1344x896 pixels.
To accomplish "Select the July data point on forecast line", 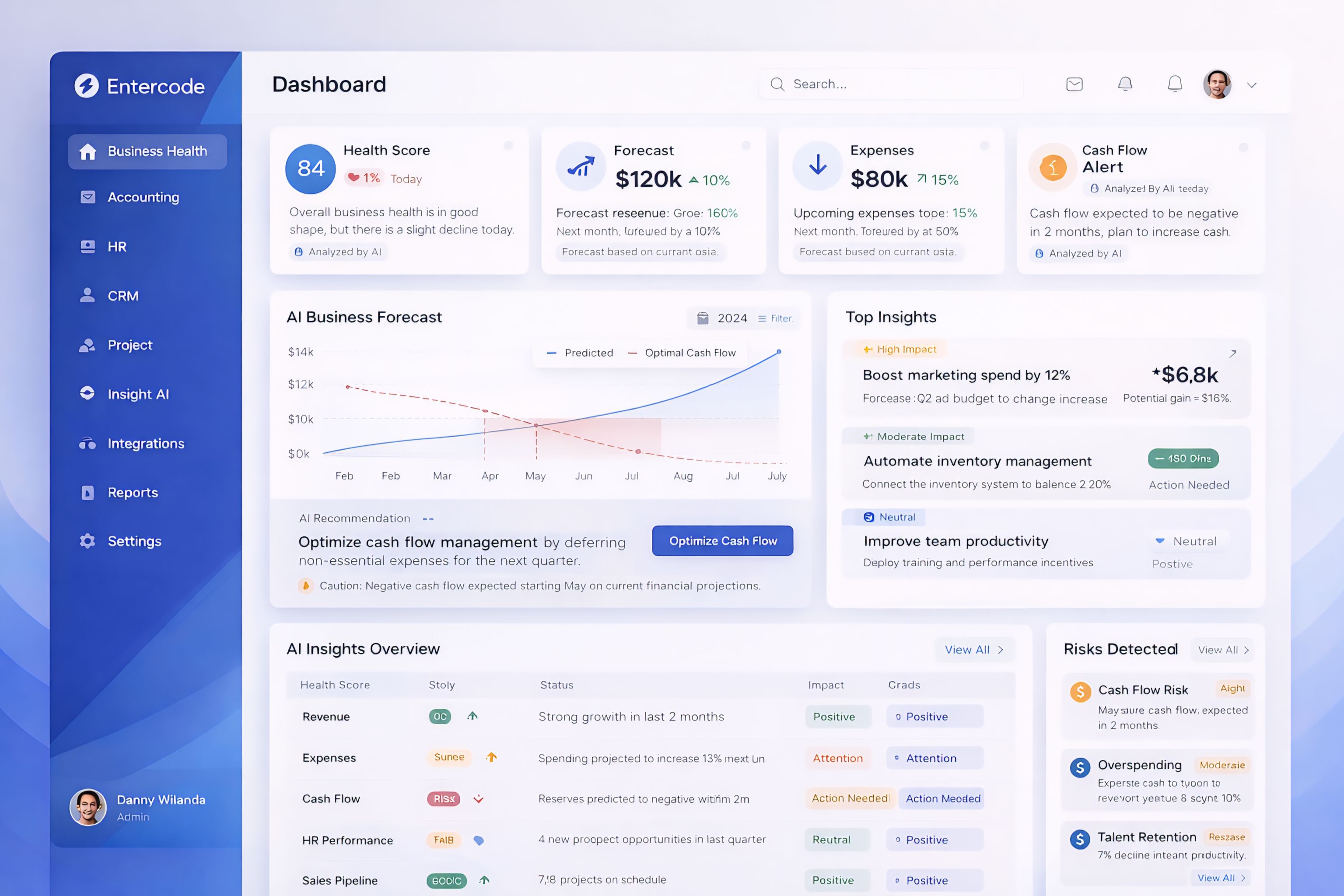I will pos(778,351).
